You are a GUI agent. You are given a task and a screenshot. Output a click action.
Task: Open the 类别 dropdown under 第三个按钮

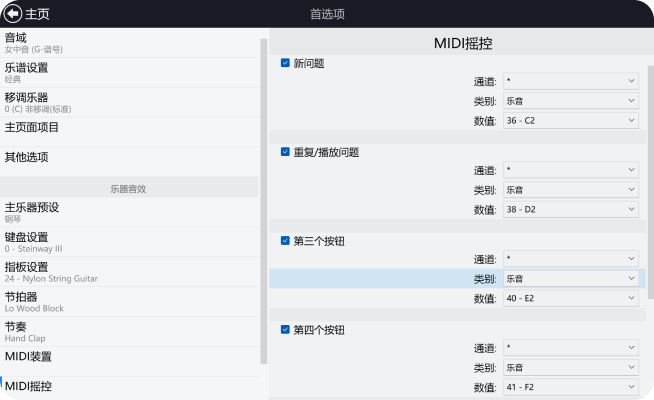tap(570, 278)
